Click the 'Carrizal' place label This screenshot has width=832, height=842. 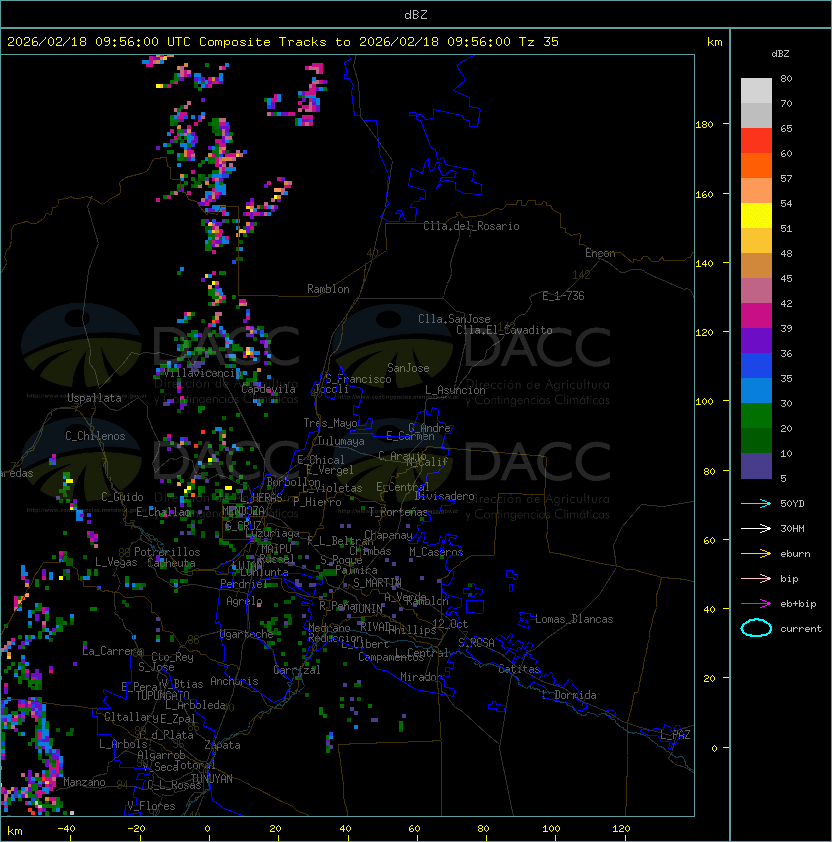click(297, 670)
